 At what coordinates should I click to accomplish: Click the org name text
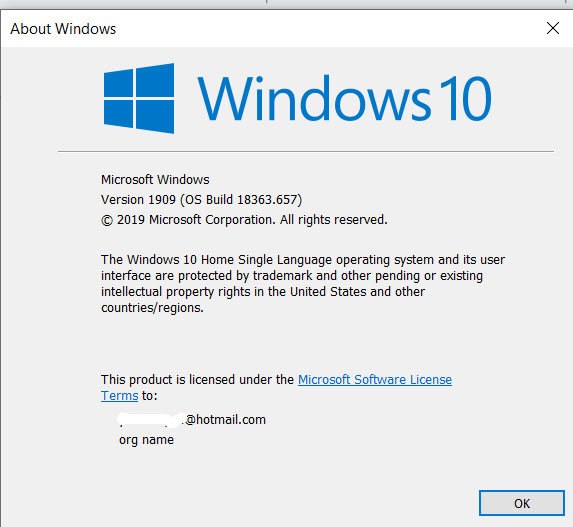tap(146, 440)
